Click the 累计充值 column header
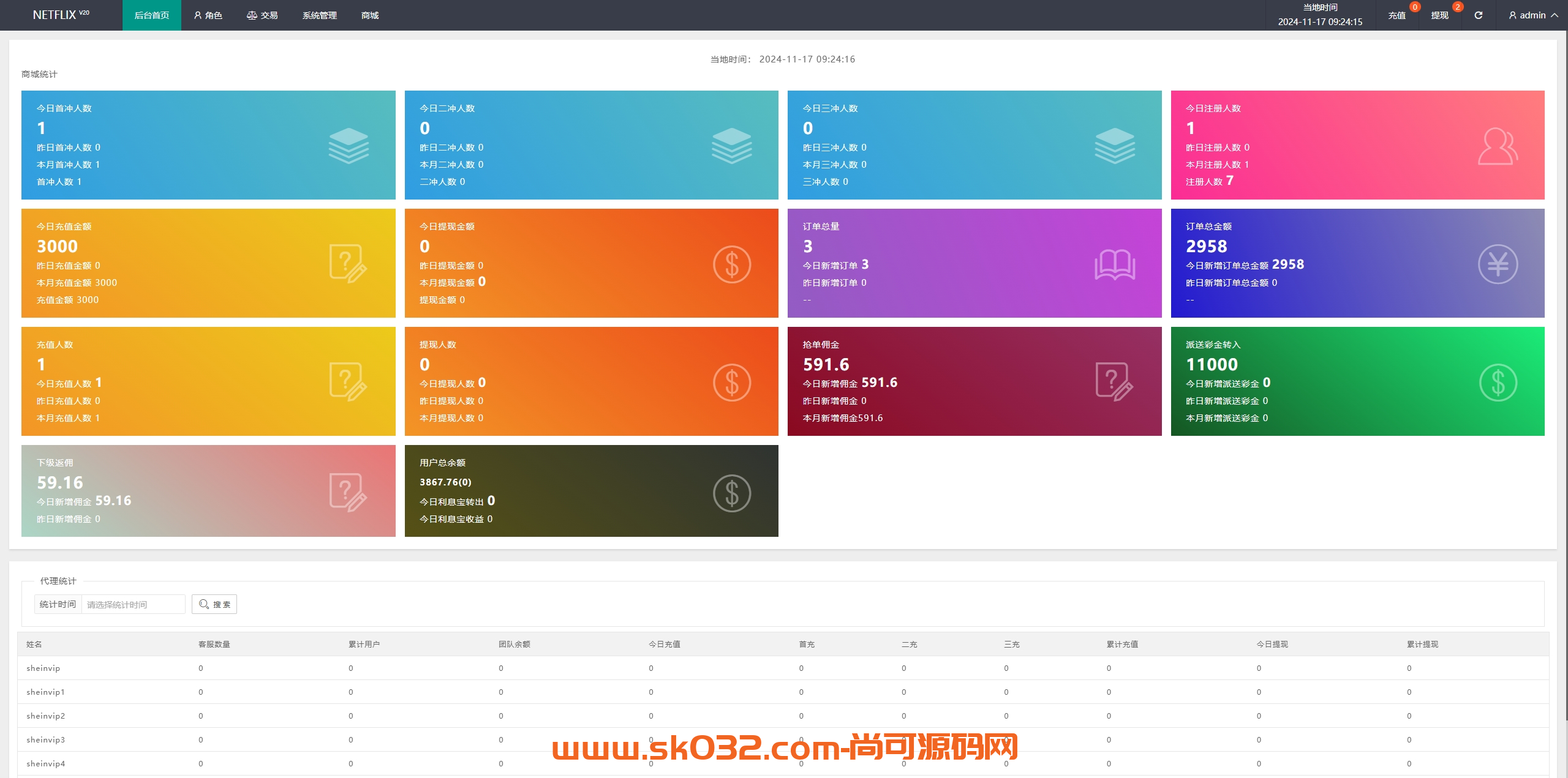This screenshot has width=1568, height=778. [1123, 644]
